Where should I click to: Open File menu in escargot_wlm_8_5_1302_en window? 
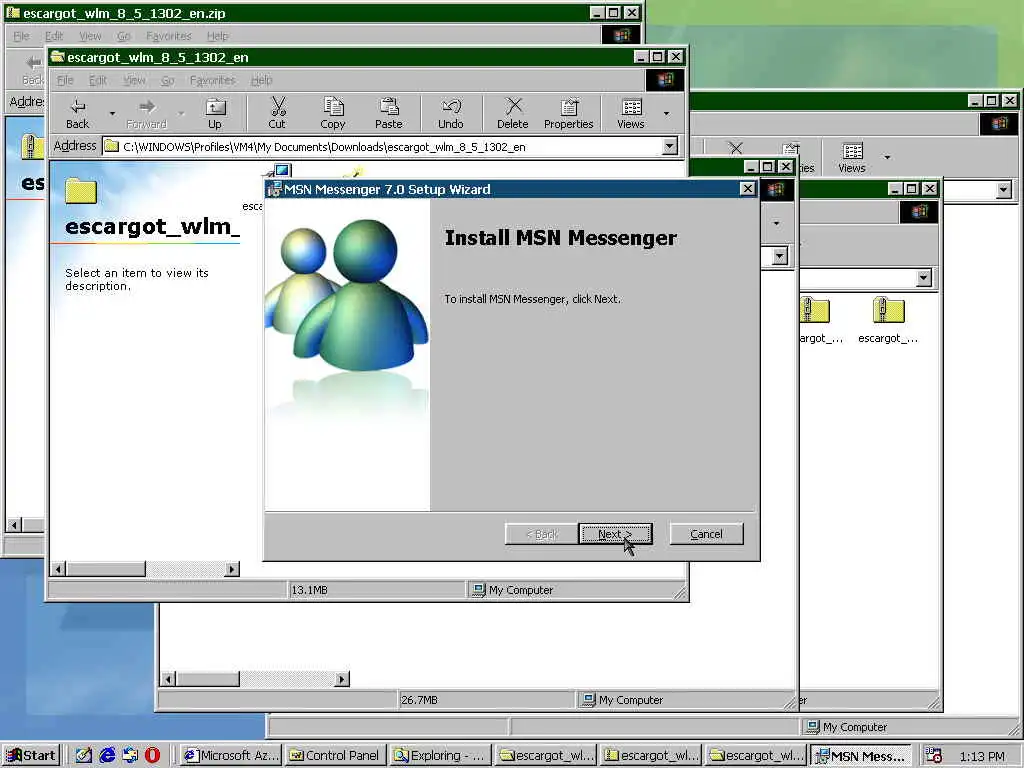[65, 80]
